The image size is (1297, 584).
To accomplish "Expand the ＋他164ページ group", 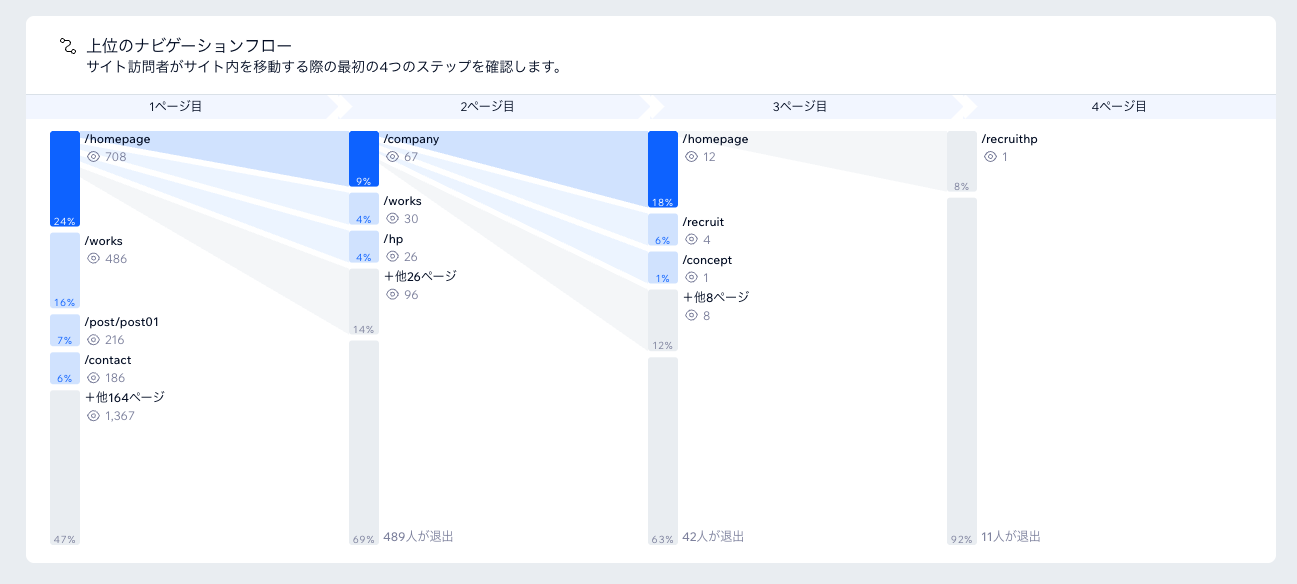I will (125, 398).
